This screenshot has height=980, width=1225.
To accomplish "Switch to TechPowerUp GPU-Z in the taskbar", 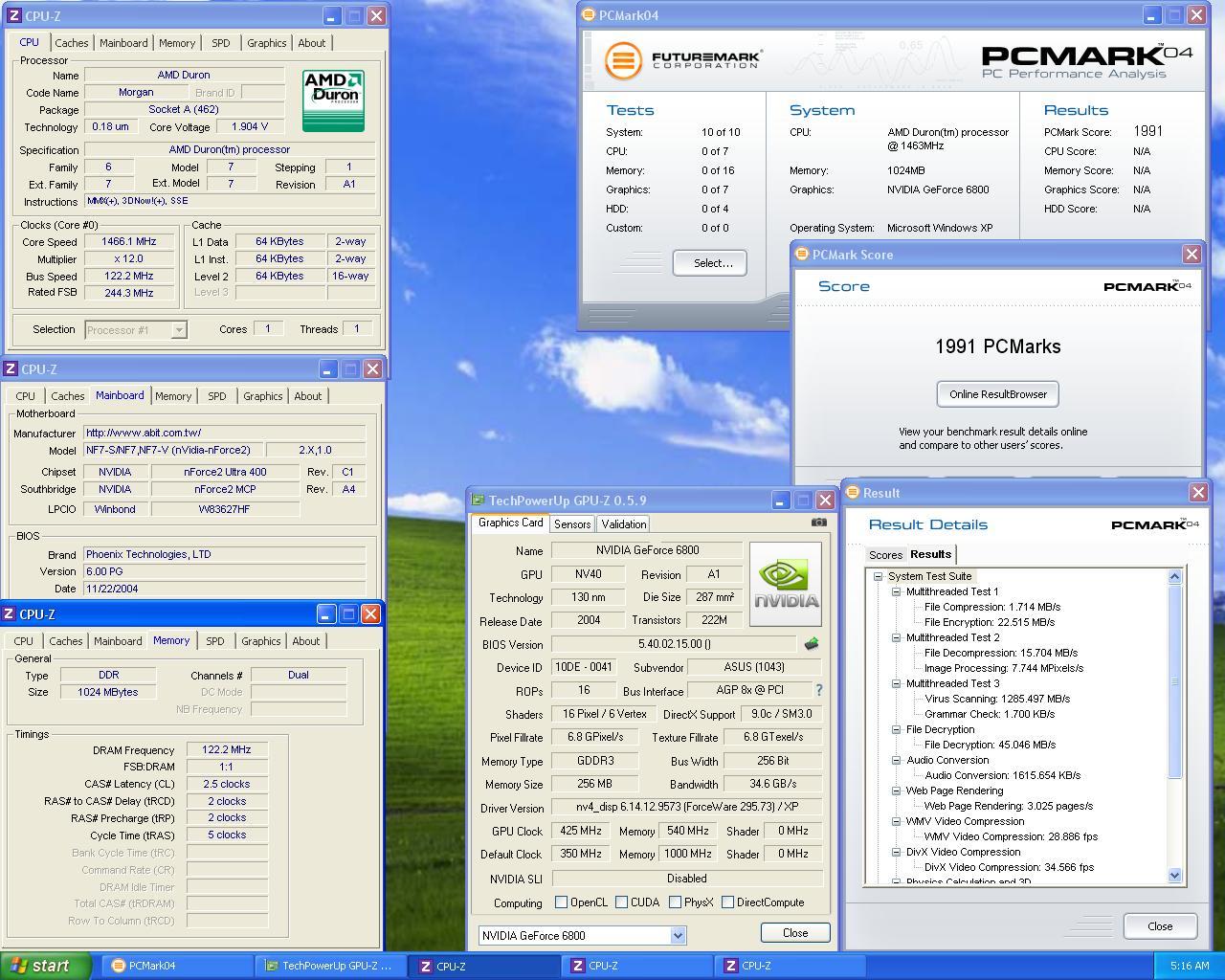I will [x=331, y=966].
